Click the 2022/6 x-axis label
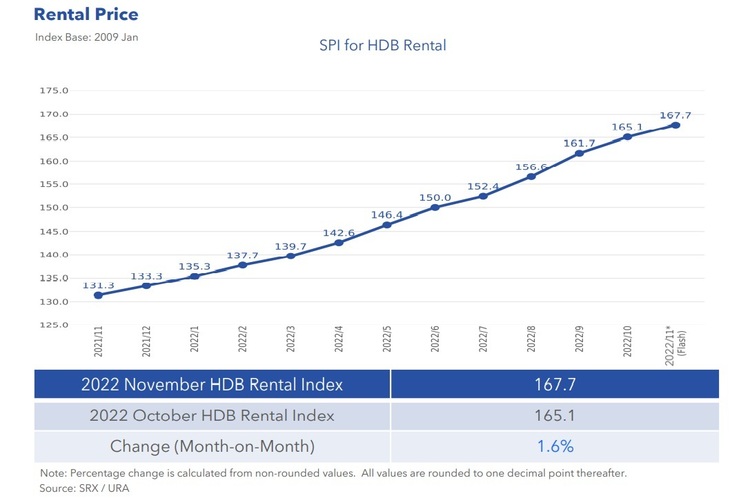The width and height of the screenshot is (750, 498). [x=435, y=339]
